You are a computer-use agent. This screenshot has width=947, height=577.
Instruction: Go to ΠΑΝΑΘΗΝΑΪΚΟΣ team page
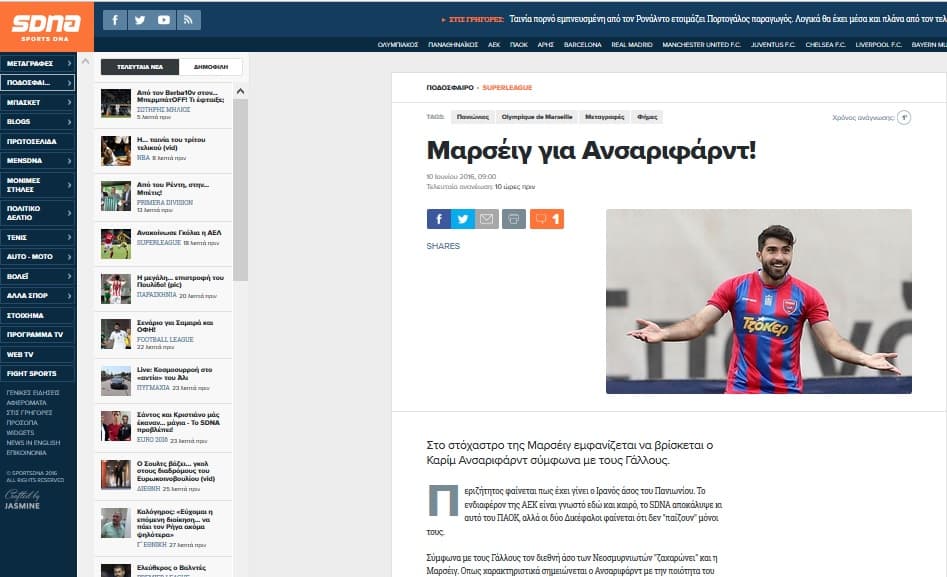(x=453, y=45)
